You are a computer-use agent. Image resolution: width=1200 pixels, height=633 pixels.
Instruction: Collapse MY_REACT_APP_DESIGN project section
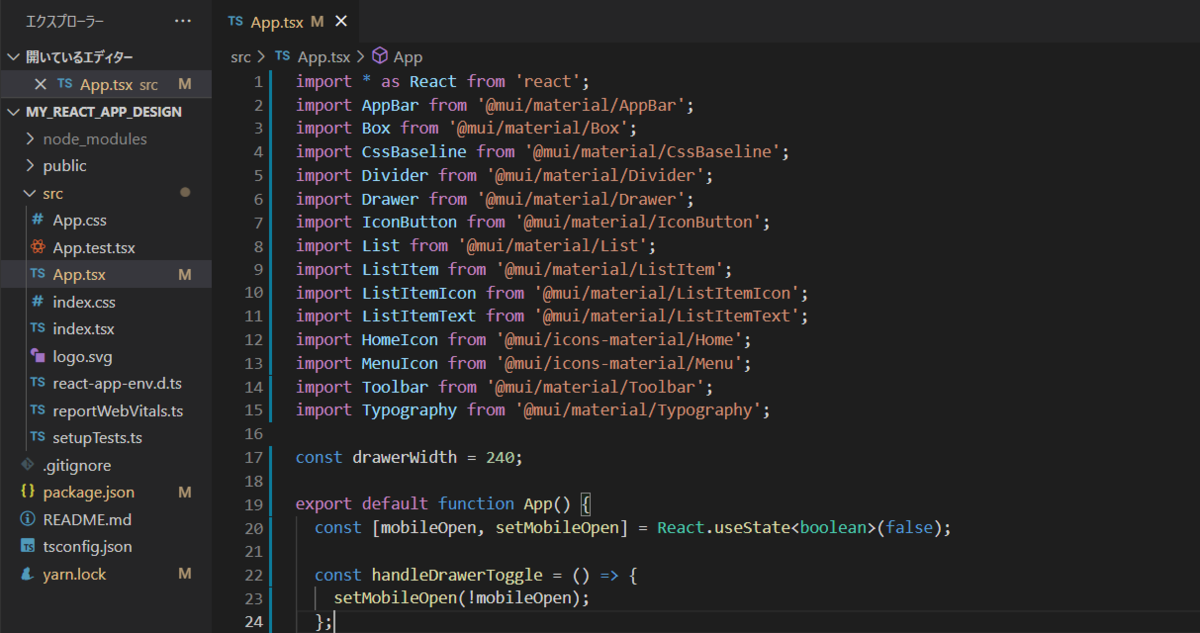click(x=12, y=111)
